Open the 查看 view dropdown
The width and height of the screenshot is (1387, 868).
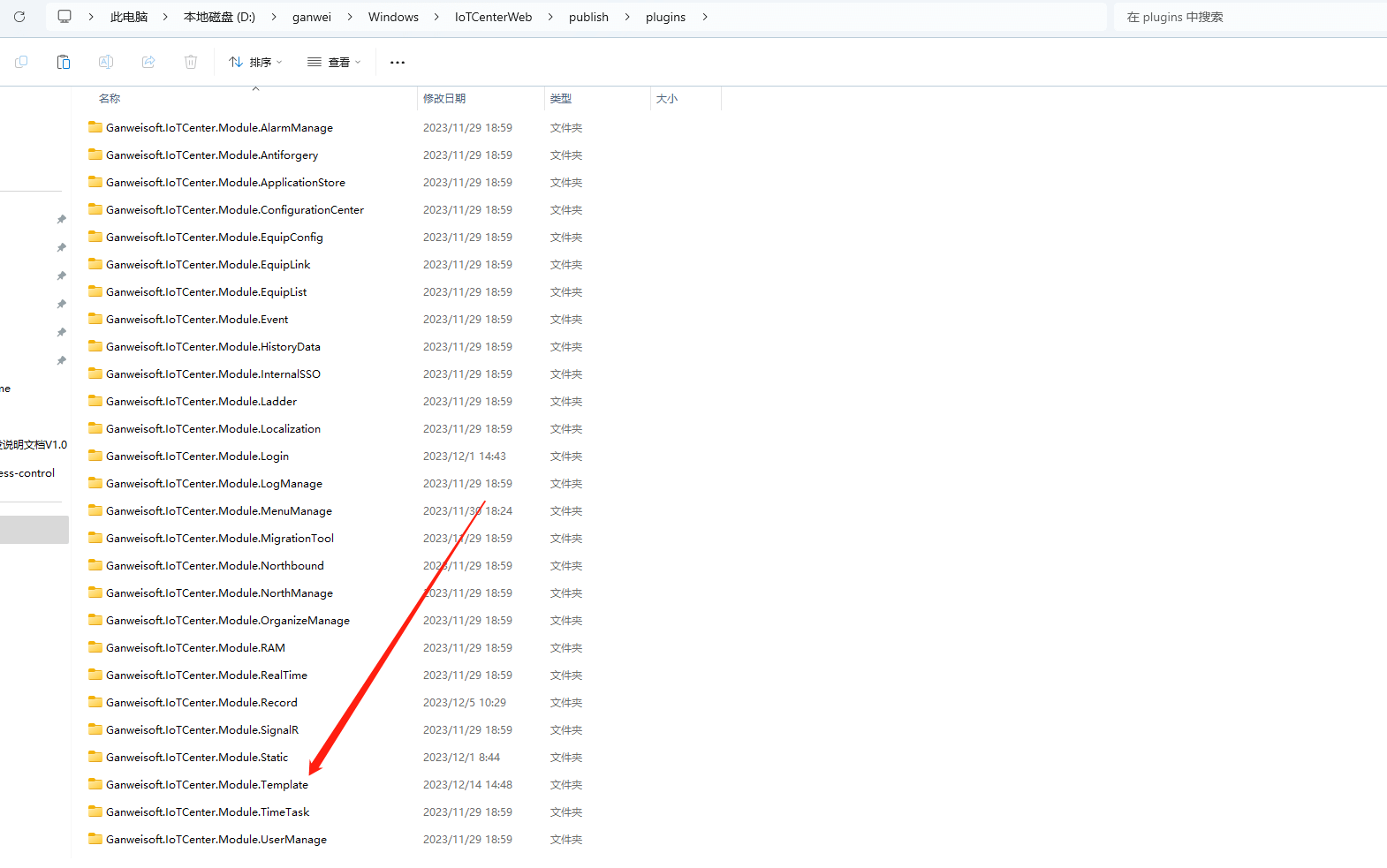click(334, 62)
